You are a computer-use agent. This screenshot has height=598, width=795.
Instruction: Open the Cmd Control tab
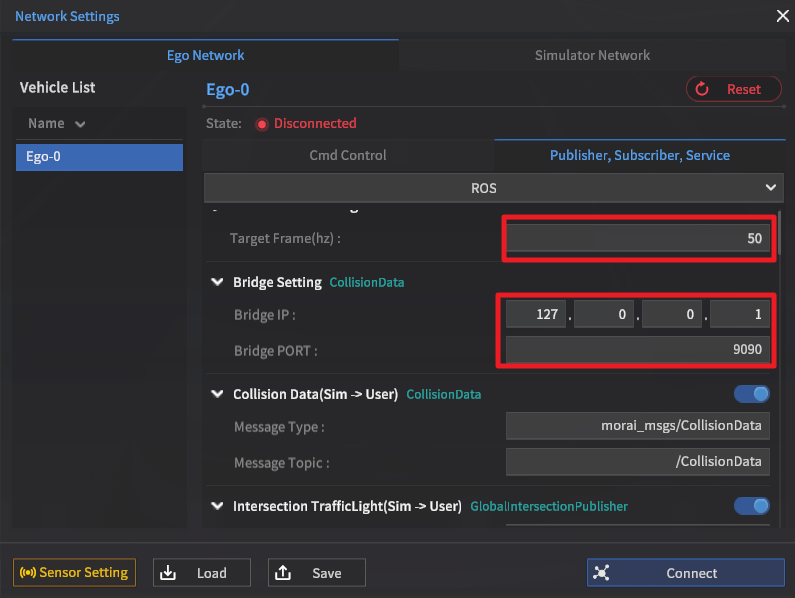coord(348,155)
